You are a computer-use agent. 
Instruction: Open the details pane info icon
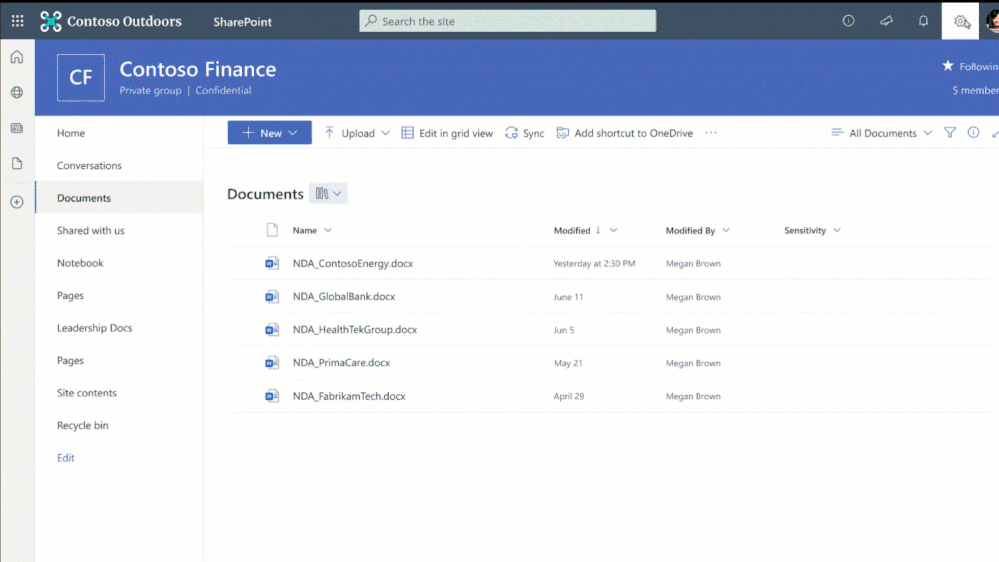[x=974, y=133]
